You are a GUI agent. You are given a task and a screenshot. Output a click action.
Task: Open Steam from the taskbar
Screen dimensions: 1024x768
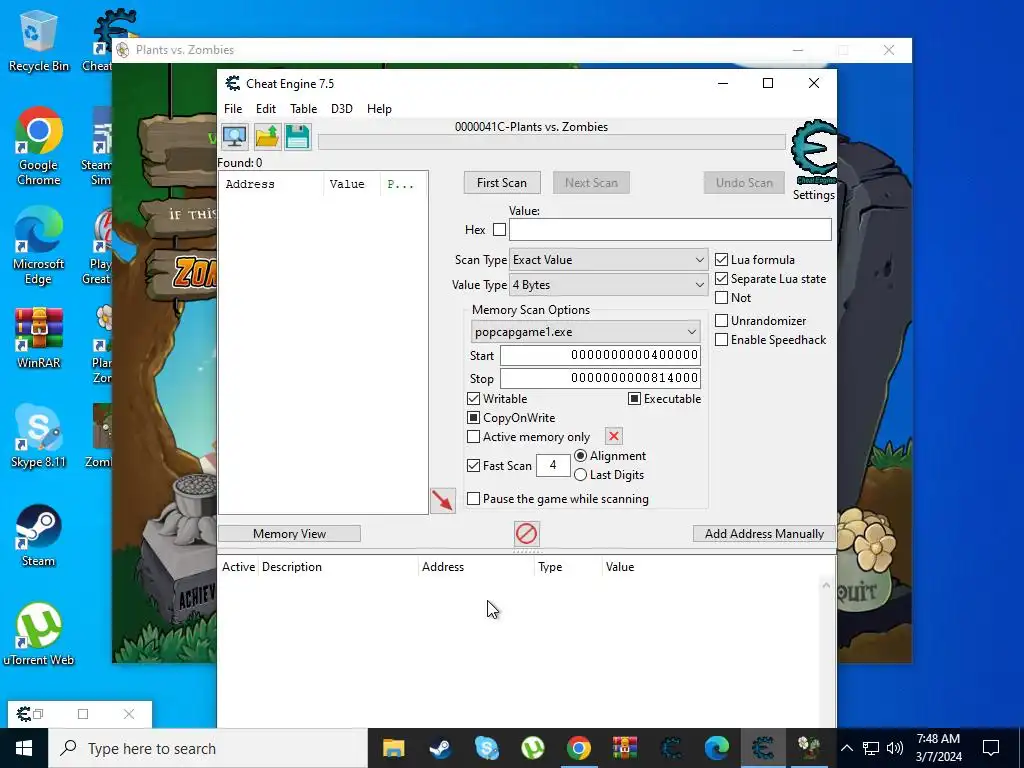440,748
